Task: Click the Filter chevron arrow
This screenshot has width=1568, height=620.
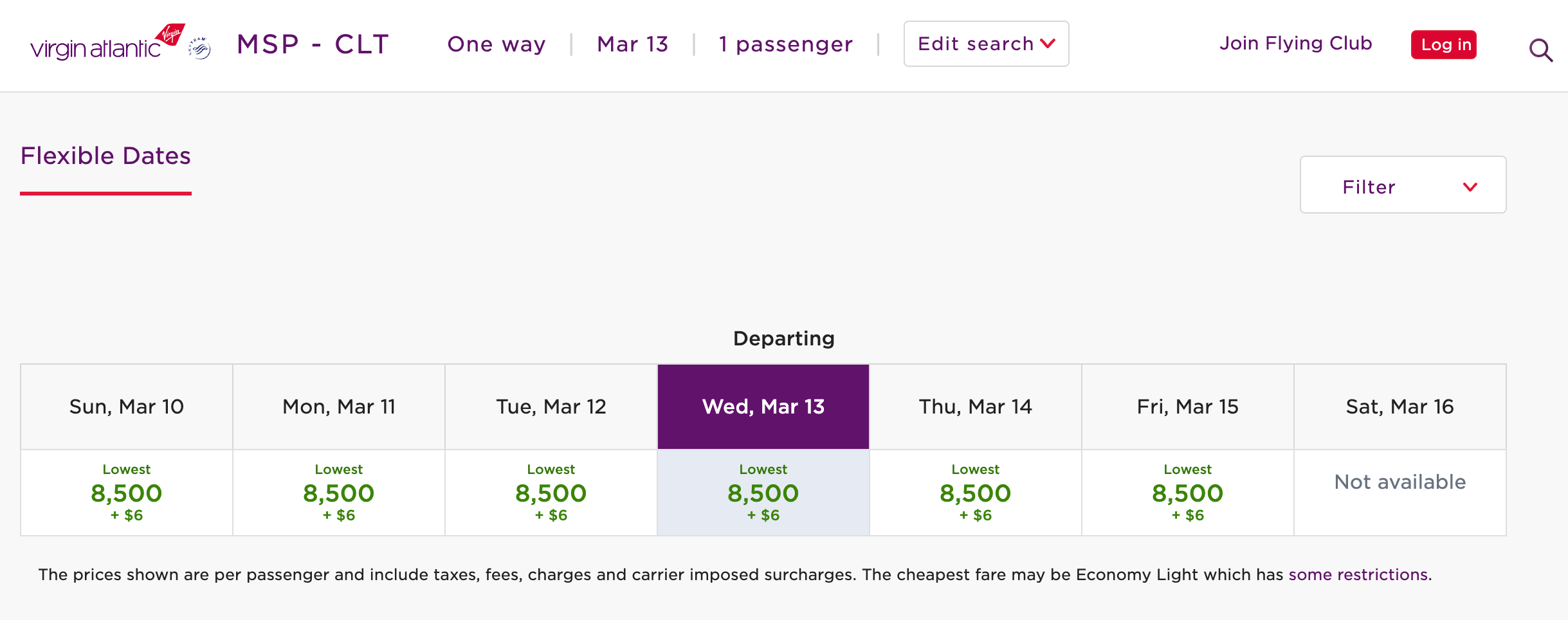Action: click(1470, 187)
